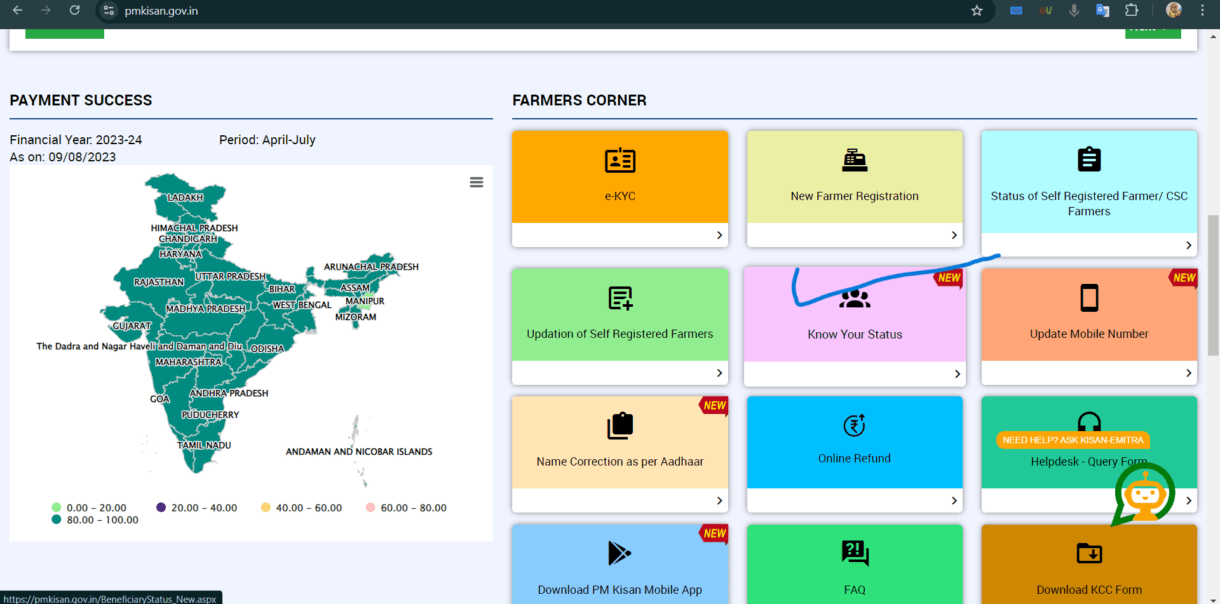Toggle the 40.00 - 60.00 legend item

(301, 508)
